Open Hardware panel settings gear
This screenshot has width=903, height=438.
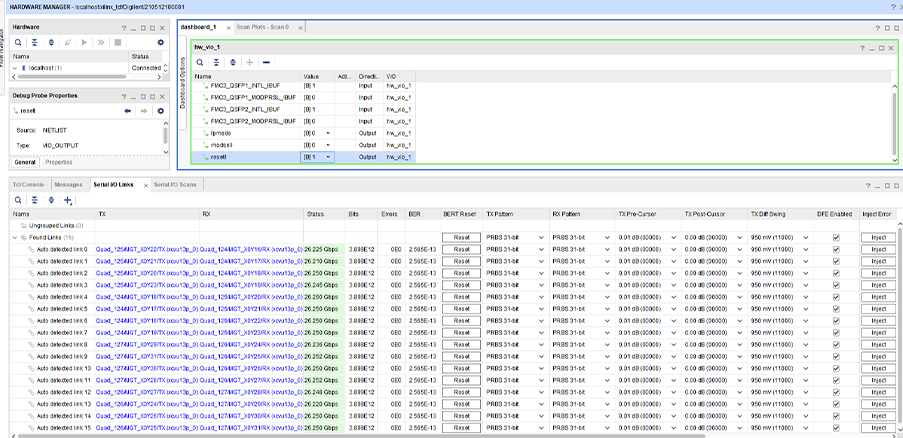(160, 42)
